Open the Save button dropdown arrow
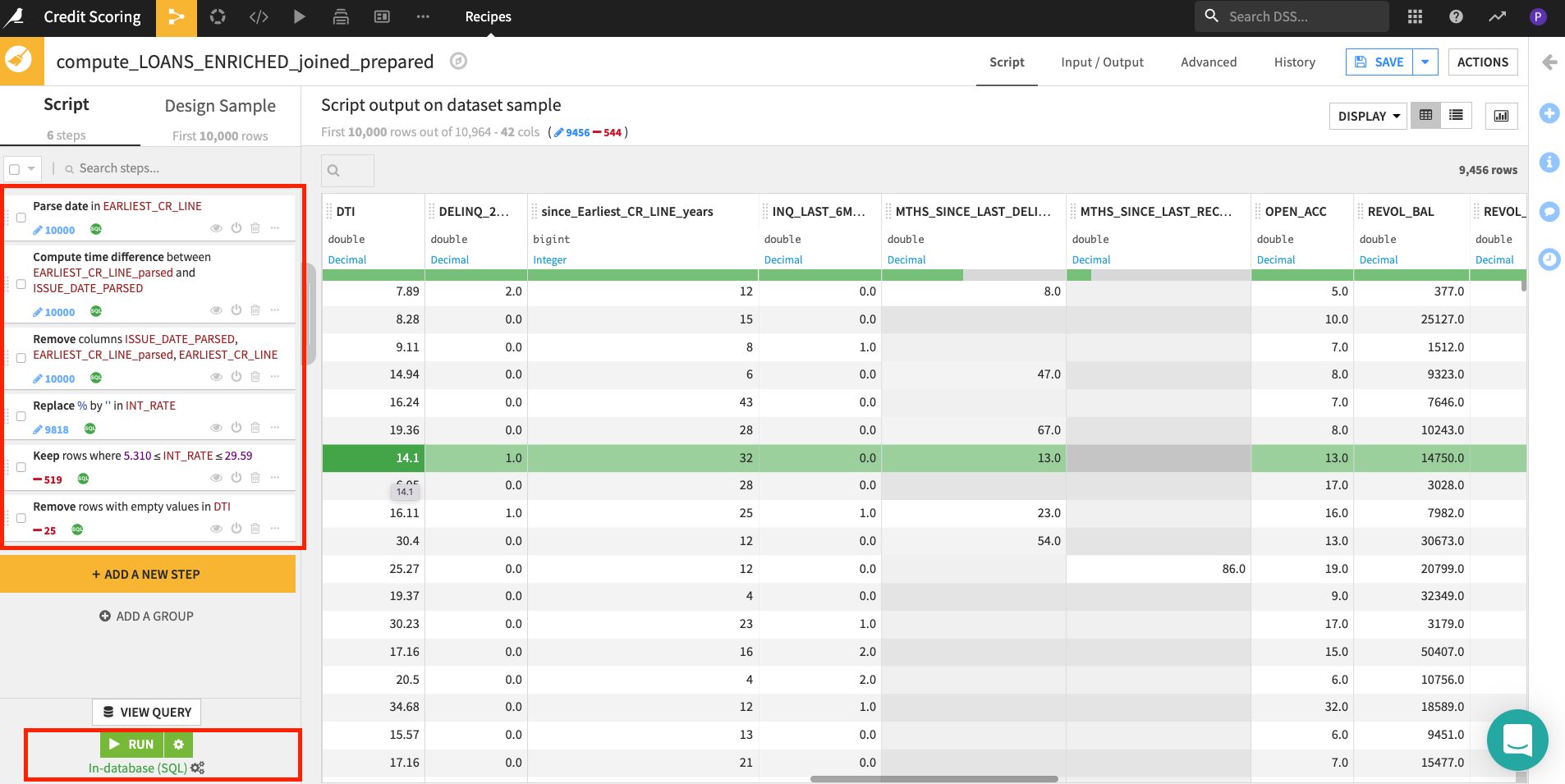The image size is (1565, 784). (1425, 62)
